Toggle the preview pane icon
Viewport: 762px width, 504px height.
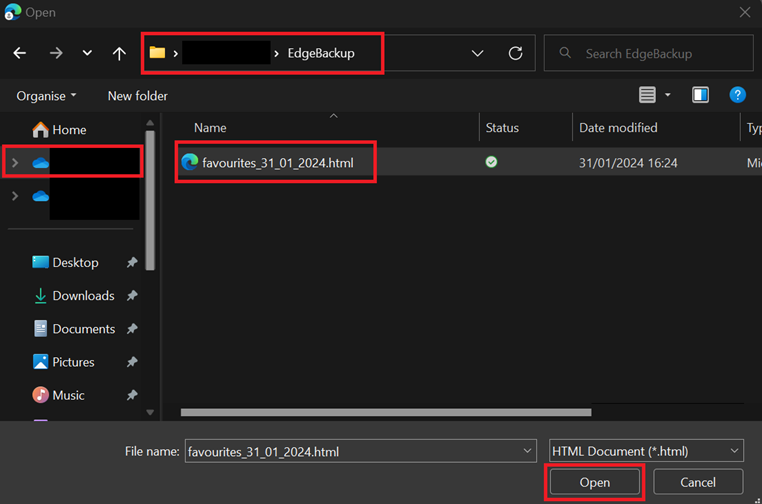[x=701, y=95]
